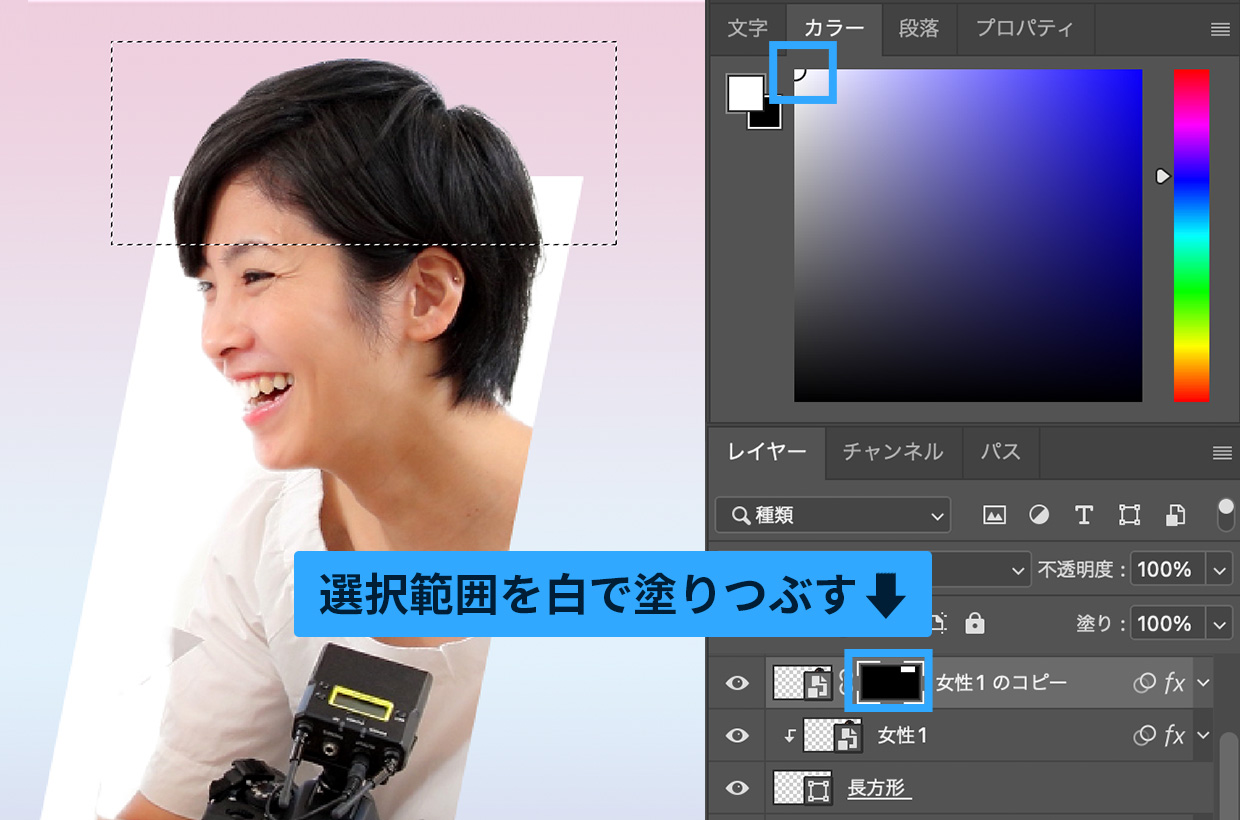Open the プロパティ tab
This screenshot has height=820, width=1240.
[x=1025, y=28]
